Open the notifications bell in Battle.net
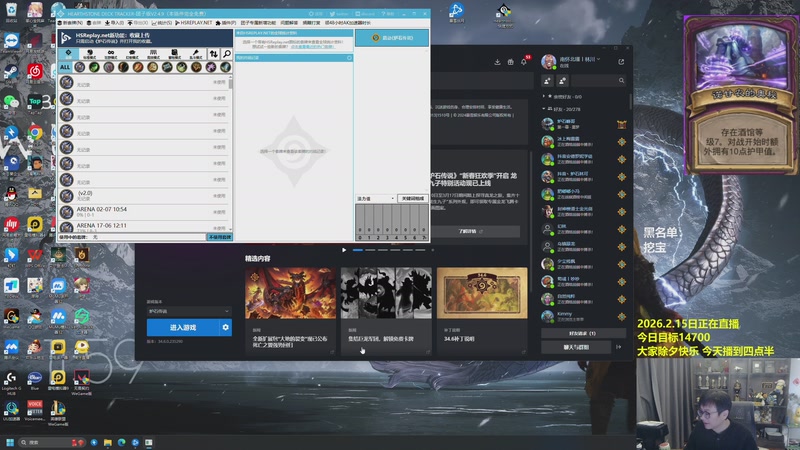 523,62
